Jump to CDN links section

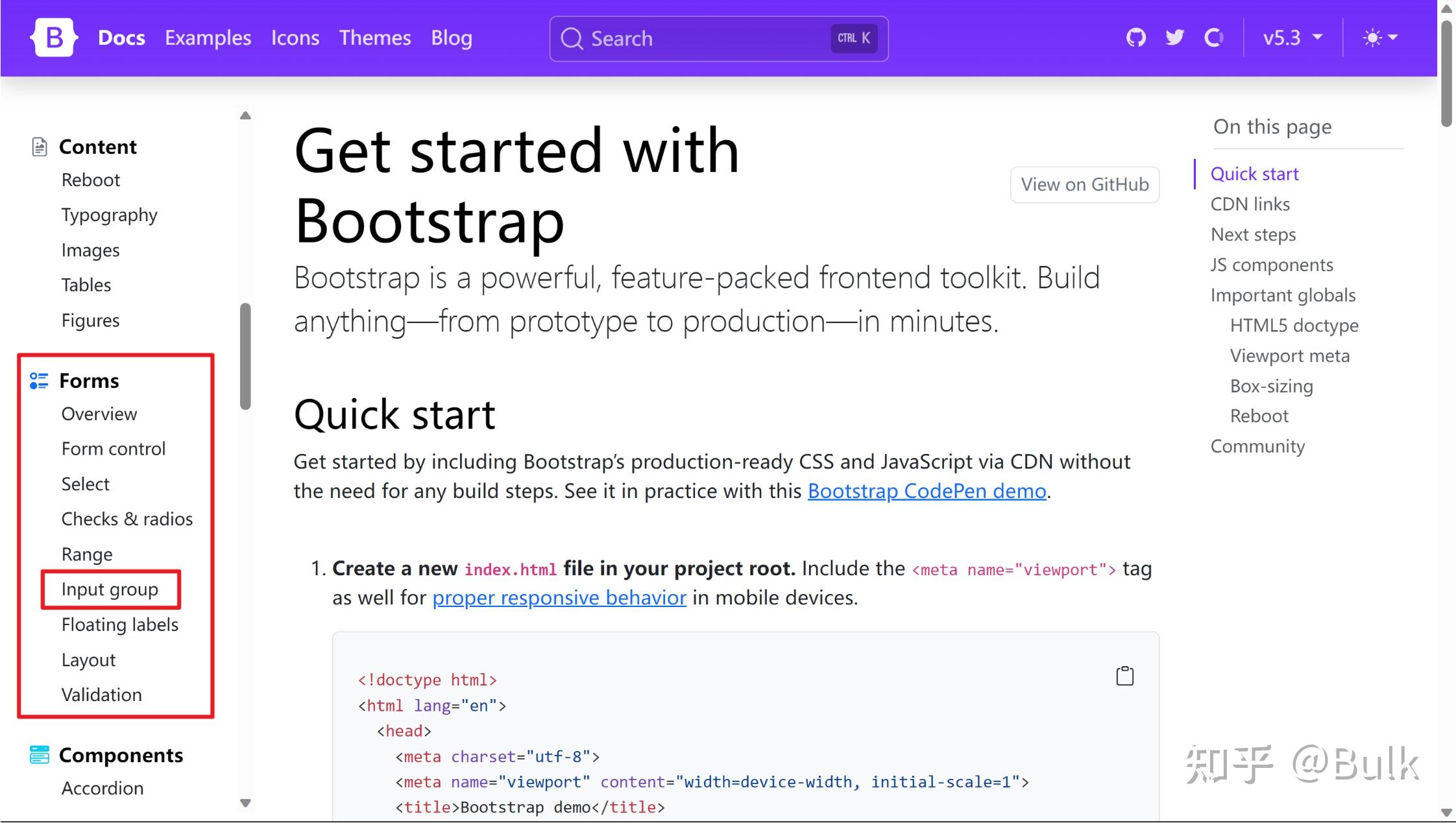click(1250, 204)
